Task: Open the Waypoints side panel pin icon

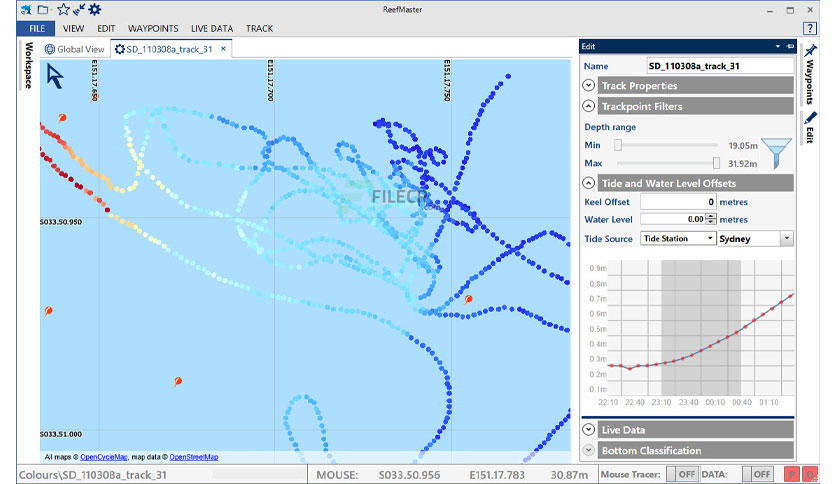Action: (x=810, y=51)
